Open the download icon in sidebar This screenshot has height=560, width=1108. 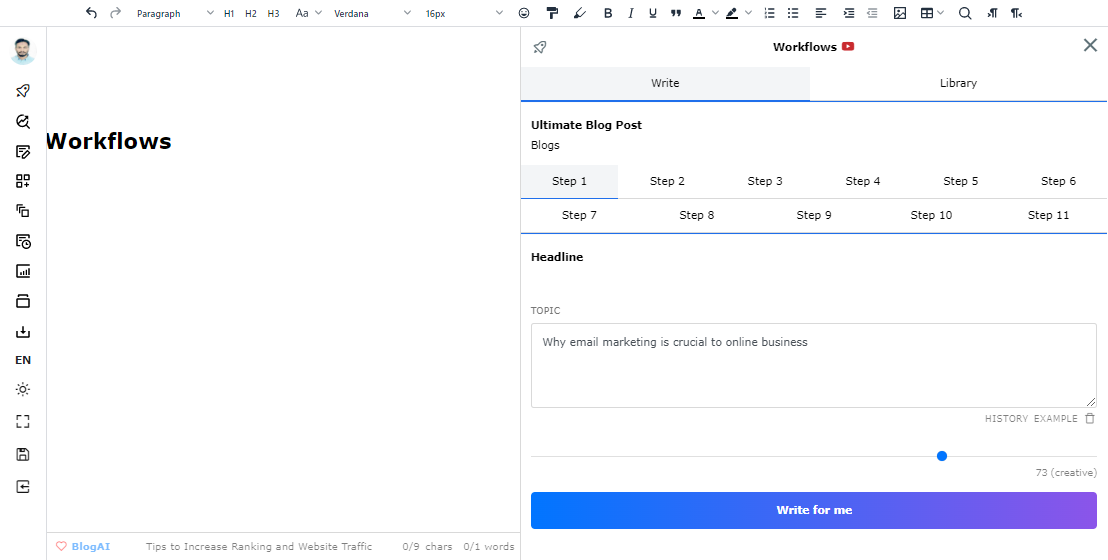[x=23, y=332]
